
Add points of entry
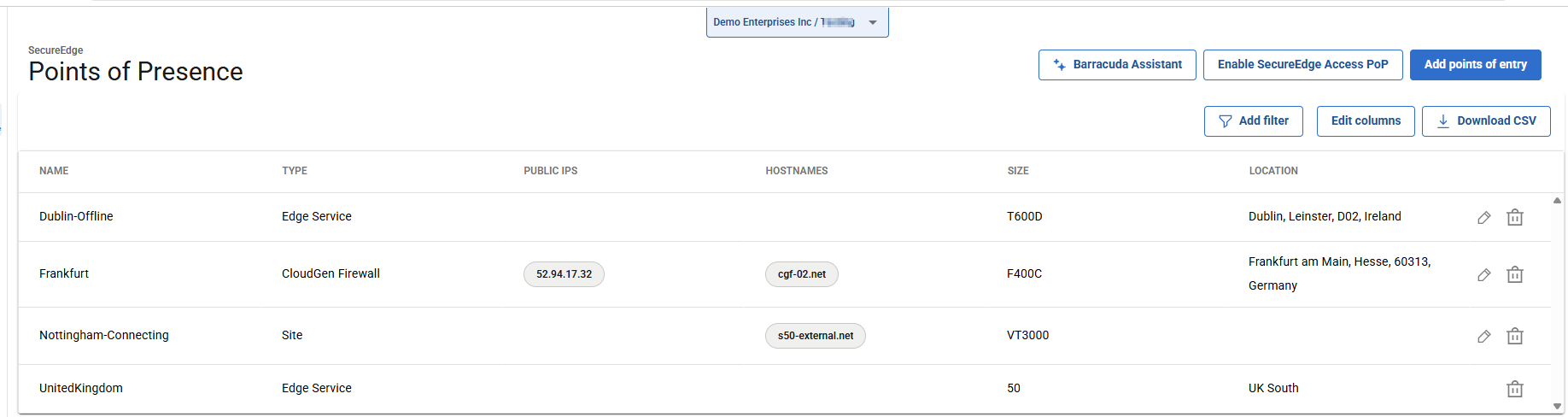point(1475,65)
